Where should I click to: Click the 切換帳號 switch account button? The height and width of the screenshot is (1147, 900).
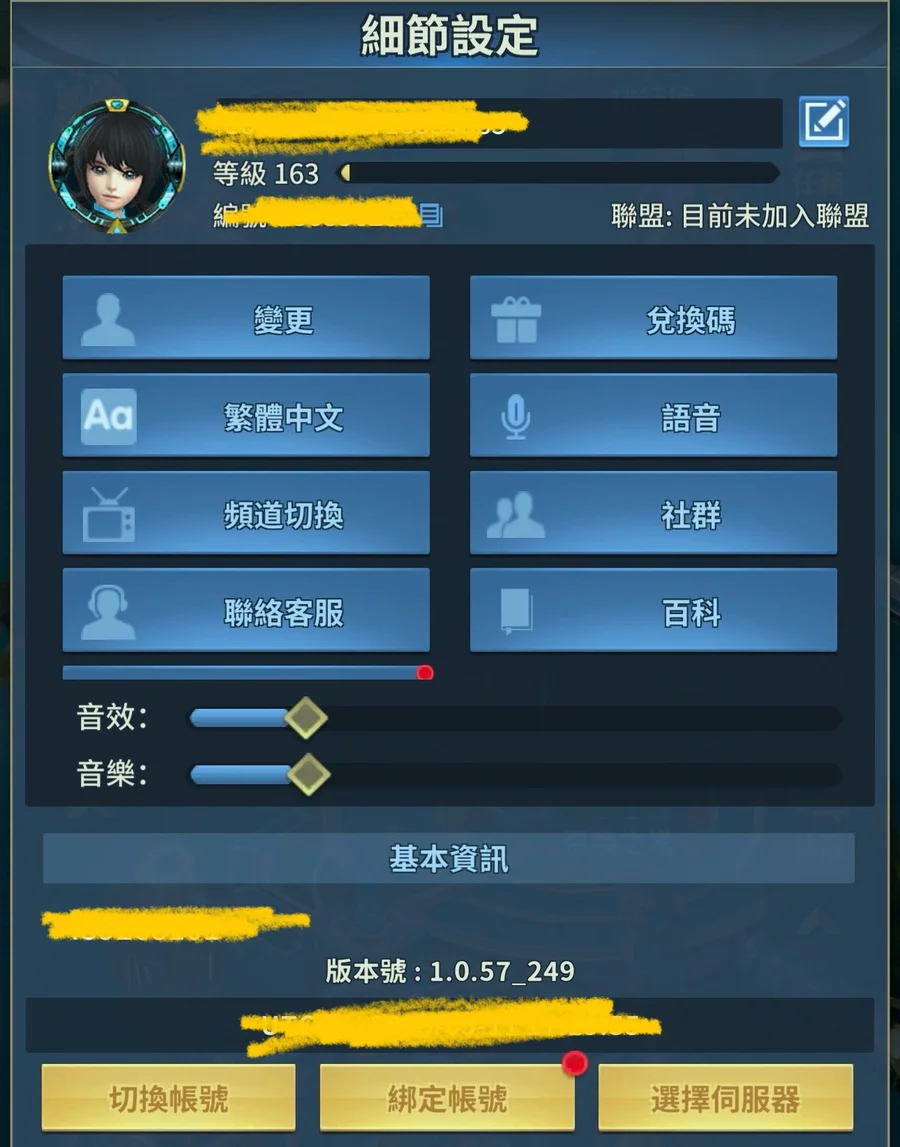pos(168,1098)
